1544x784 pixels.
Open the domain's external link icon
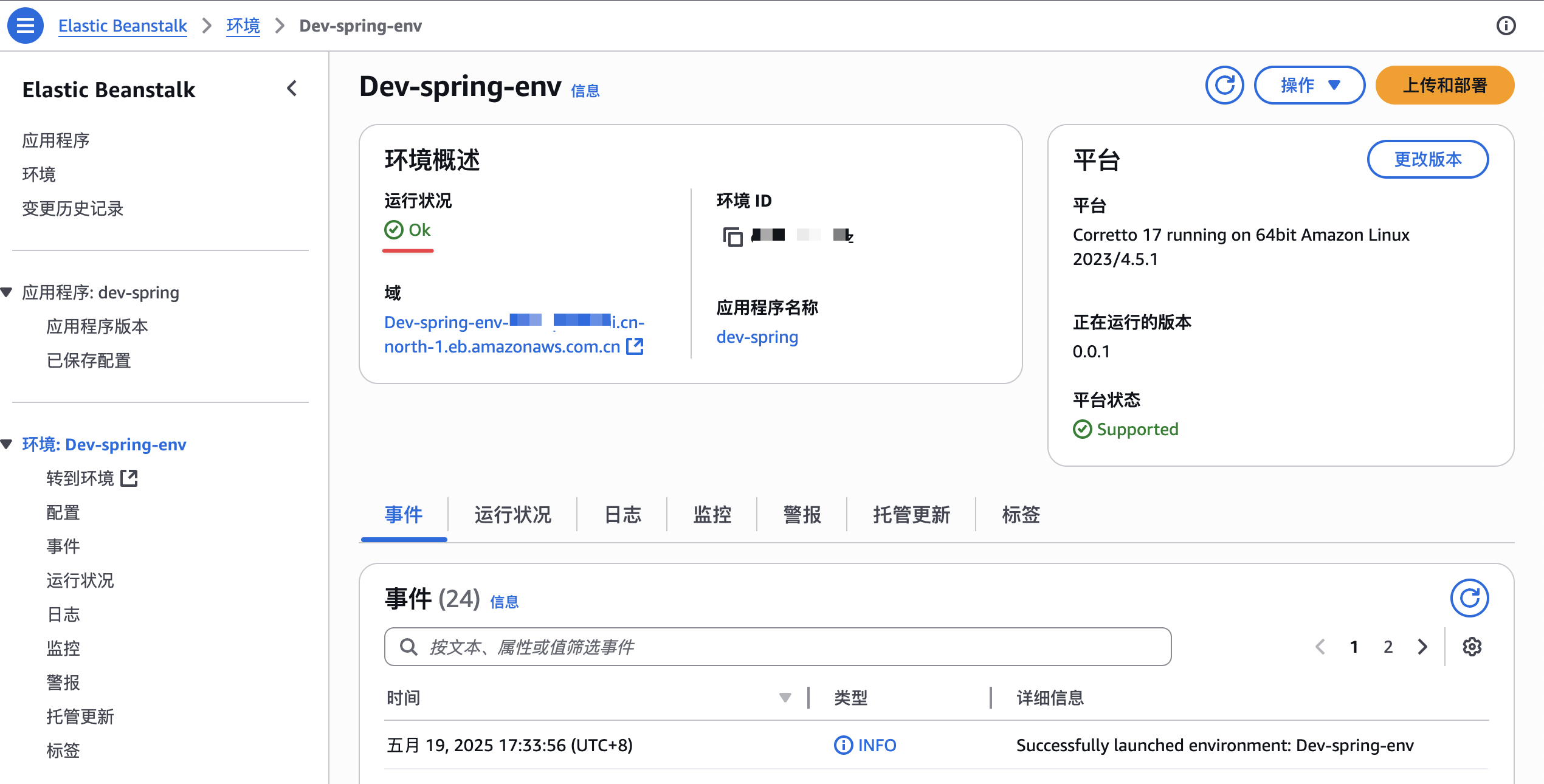635,346
